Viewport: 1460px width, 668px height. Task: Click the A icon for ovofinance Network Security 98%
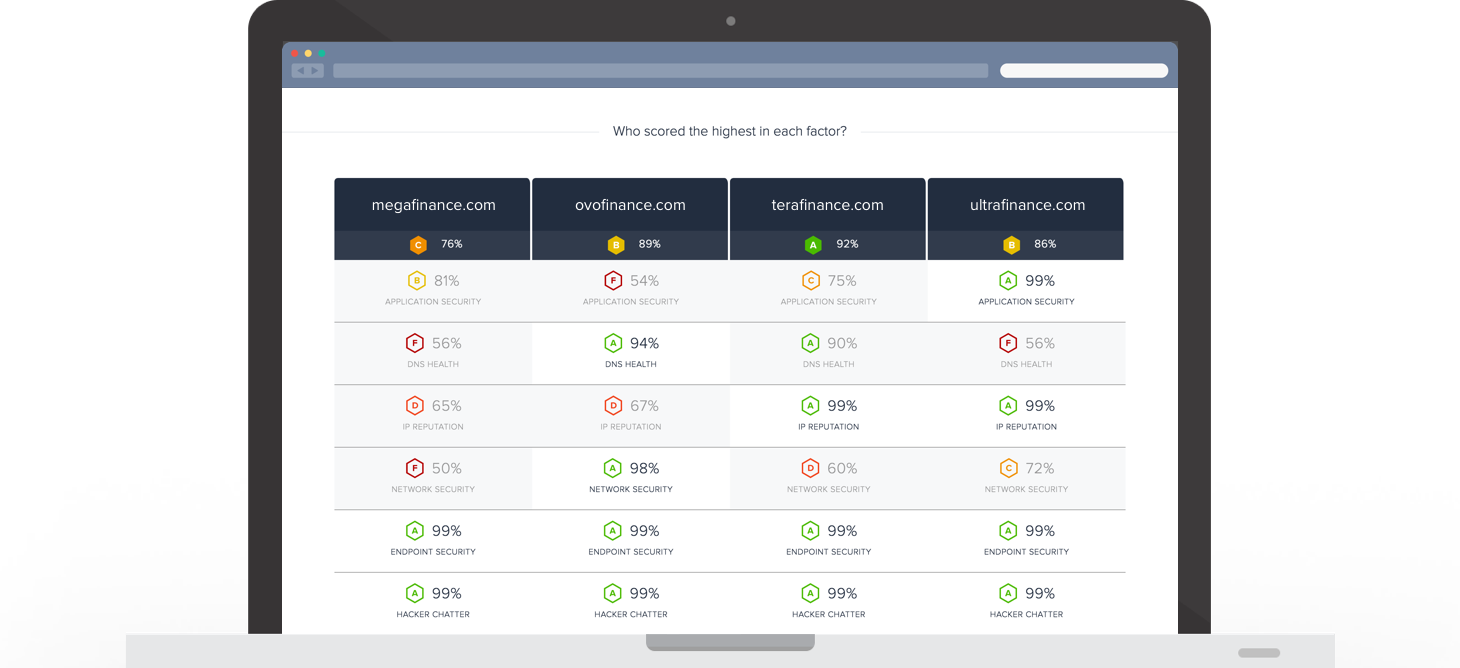click(x=613, y=468)
